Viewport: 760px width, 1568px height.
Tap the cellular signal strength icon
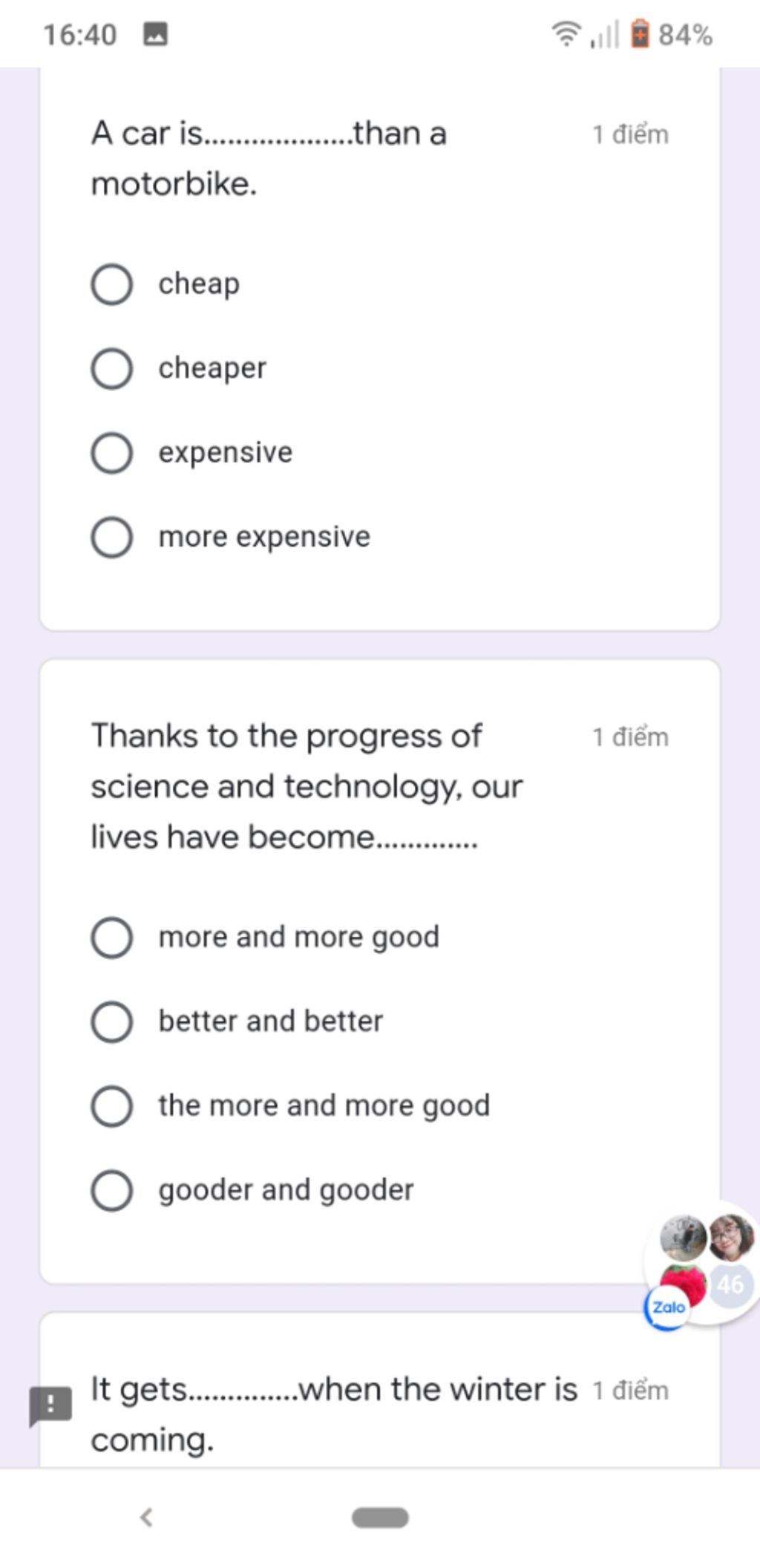tap(604, 35)
